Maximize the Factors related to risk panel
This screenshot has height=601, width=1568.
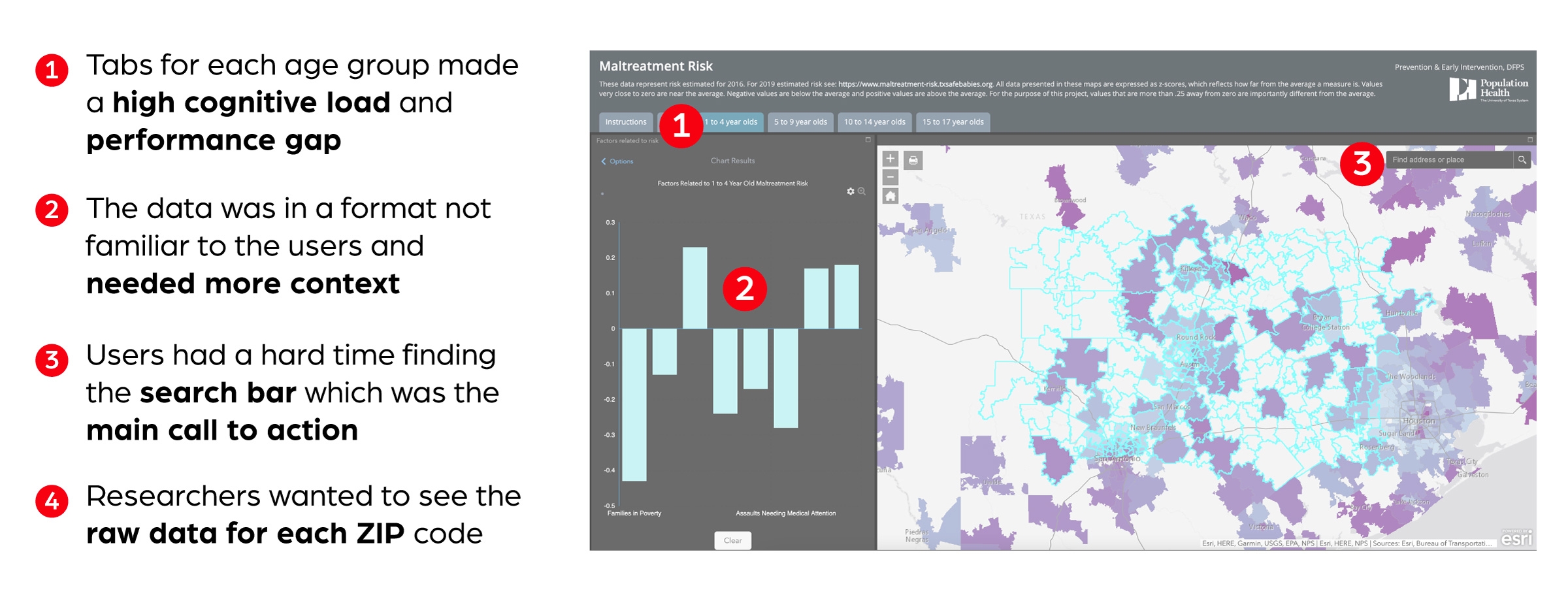(x=868, y=141)
